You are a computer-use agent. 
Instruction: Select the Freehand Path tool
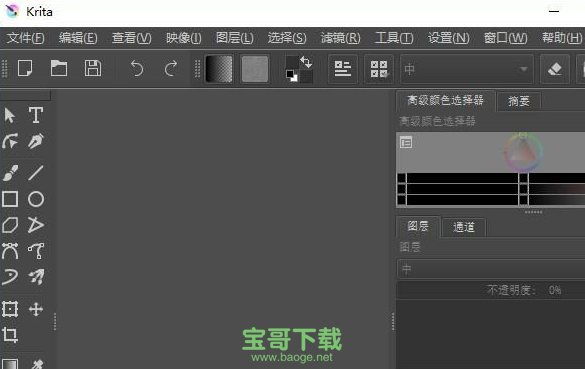click(36, 251)
